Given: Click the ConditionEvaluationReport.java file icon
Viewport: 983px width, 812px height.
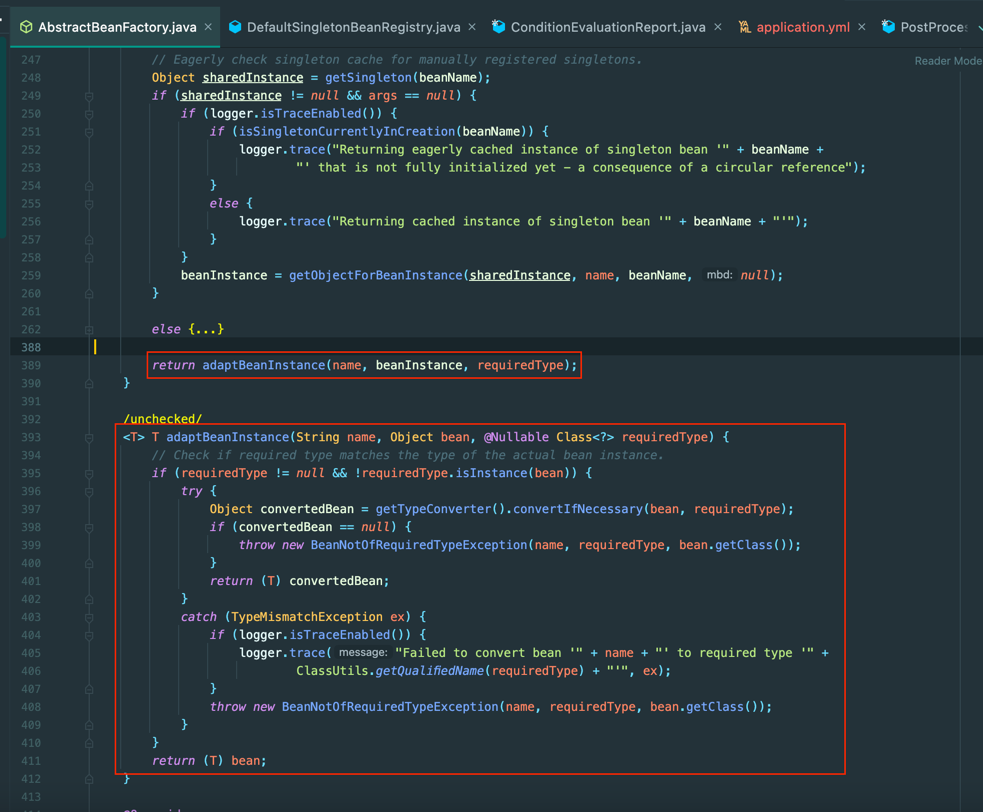Looking at the screenshot, I should tap(498, 27).
